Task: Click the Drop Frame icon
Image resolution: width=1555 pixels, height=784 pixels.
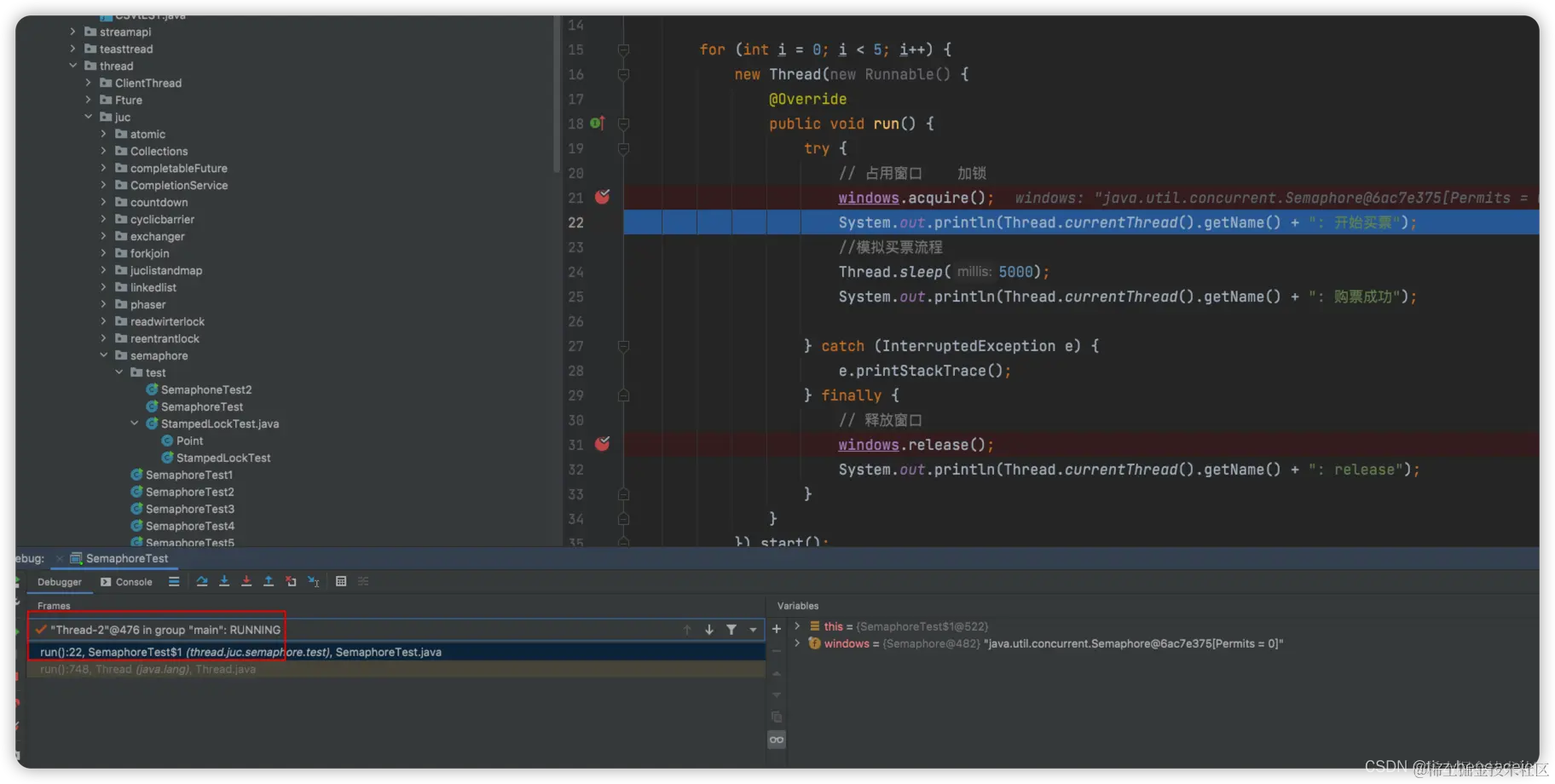Action: (x=291, y=581)
